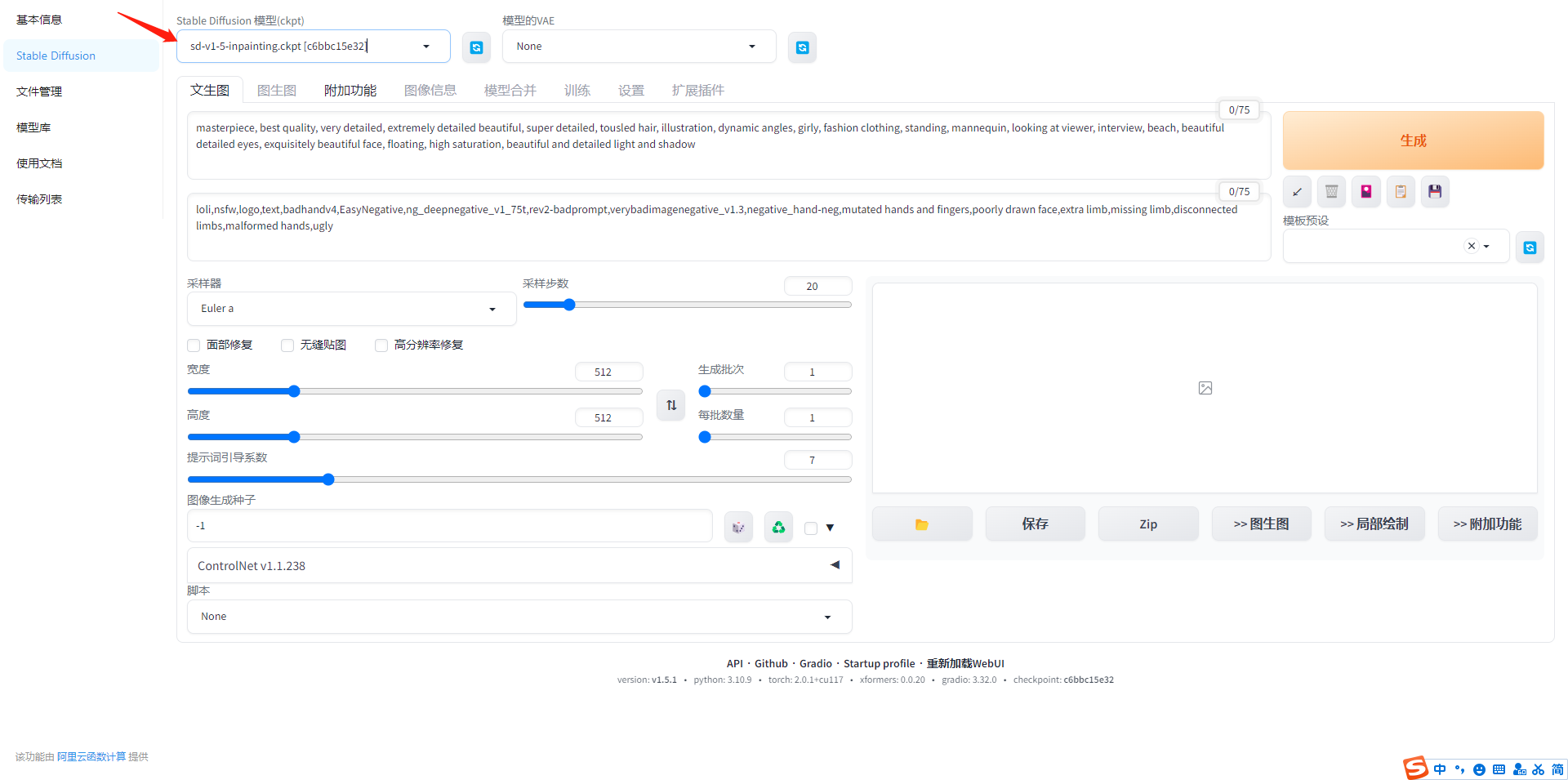Open the 模板预设 dropdown arrow
Image resolution: width=1568 pixels, height=780 pixels.
(x=1486, y=246)
